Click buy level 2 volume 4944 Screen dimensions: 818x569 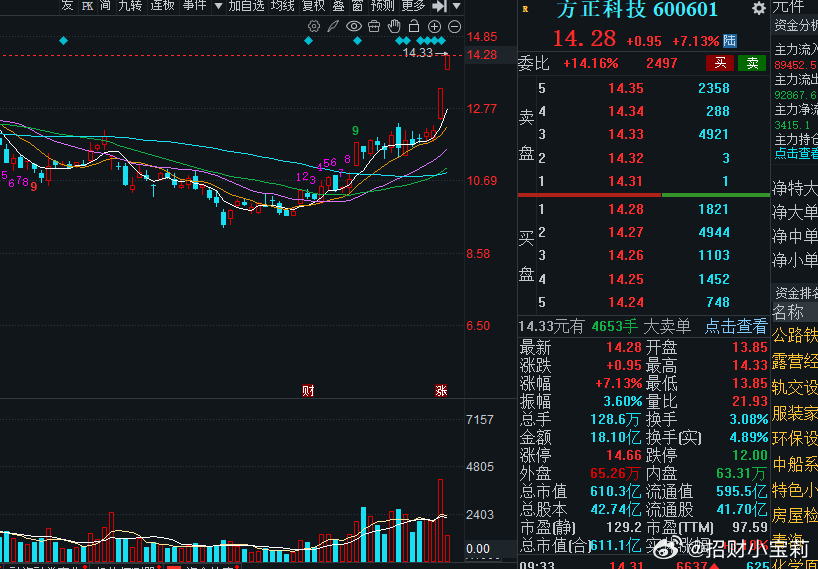click(714, 232)
